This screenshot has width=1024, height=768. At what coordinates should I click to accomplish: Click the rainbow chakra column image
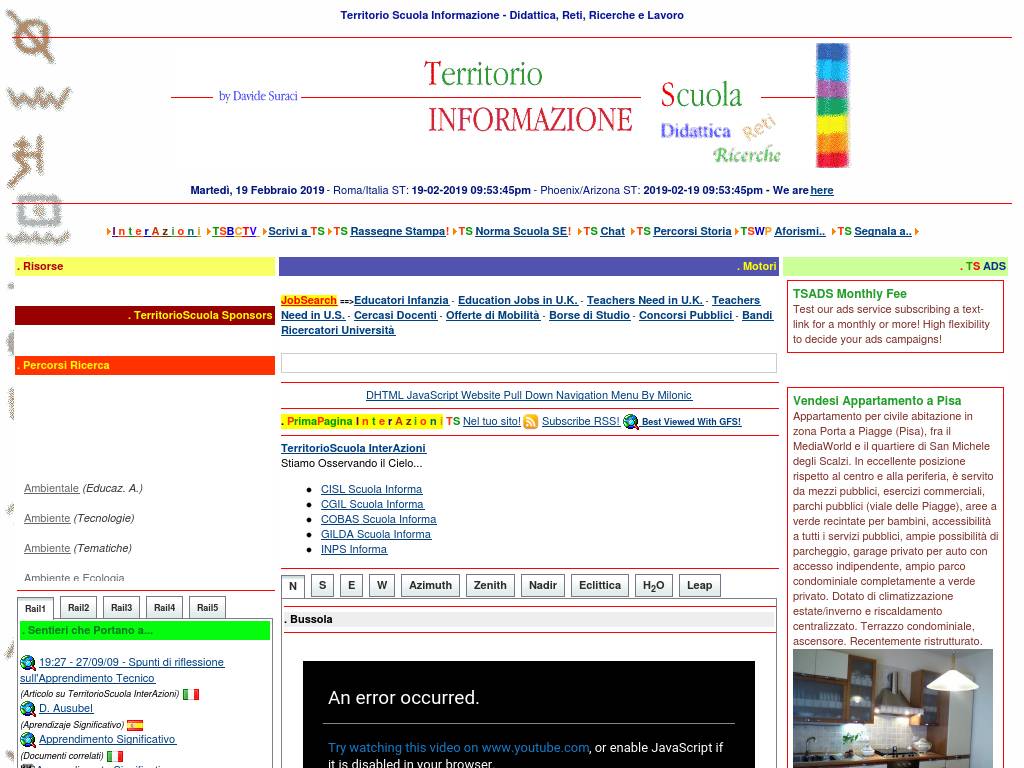click(832, 105)
